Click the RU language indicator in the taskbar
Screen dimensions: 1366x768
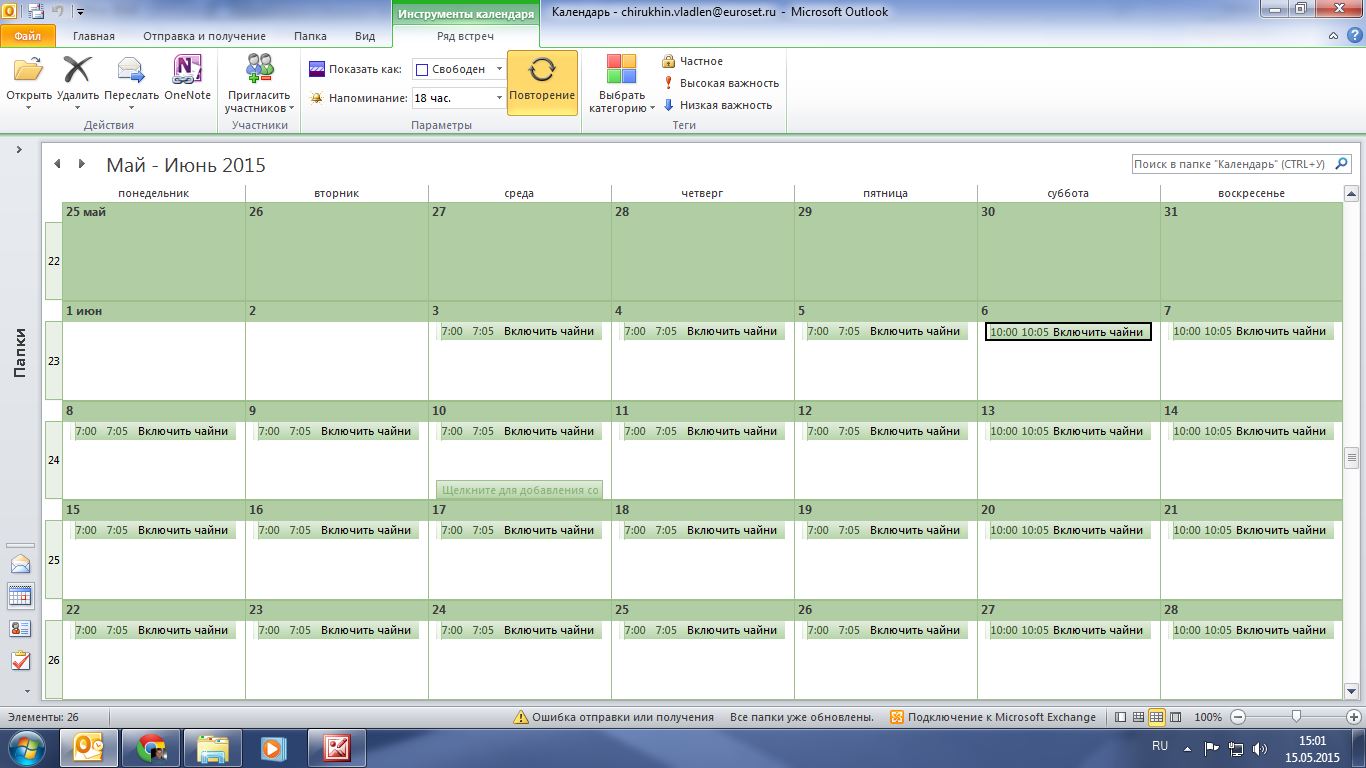(x=1160, y=746)
